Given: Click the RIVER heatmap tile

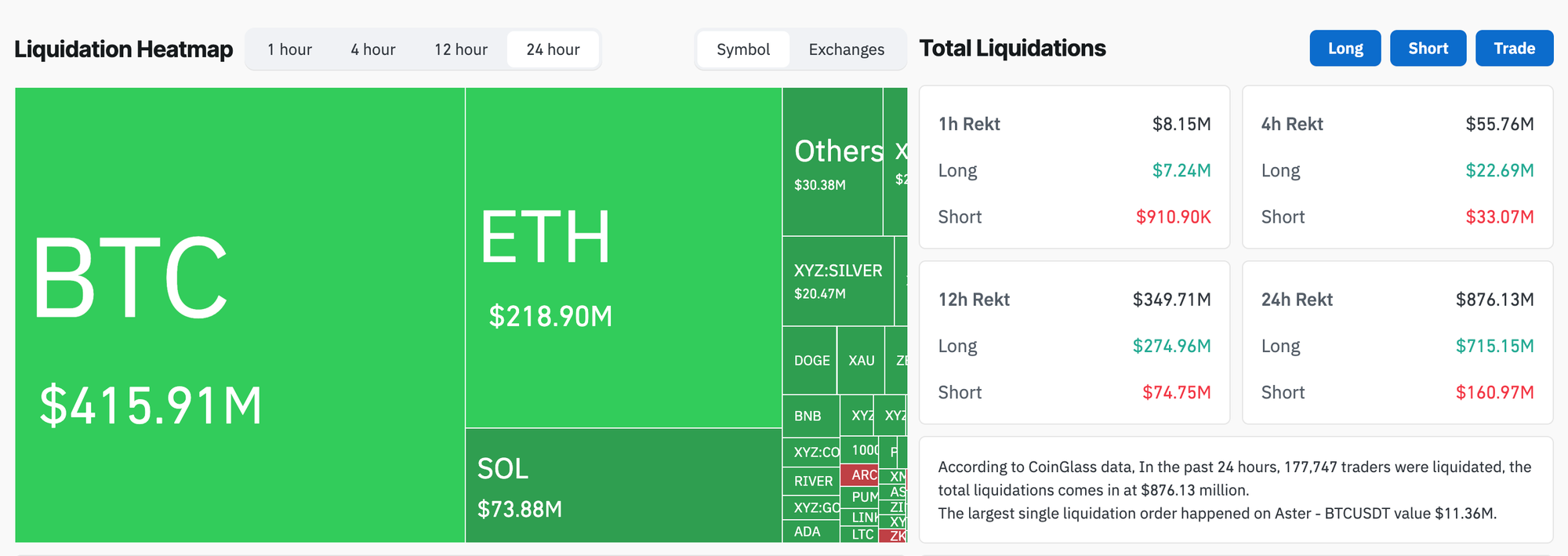Looking at the screenshot, I should coord(811,482).
